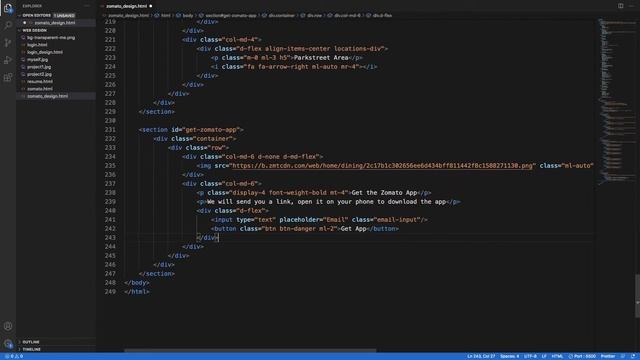Click UTF-8 encoding in status bar

530,356
